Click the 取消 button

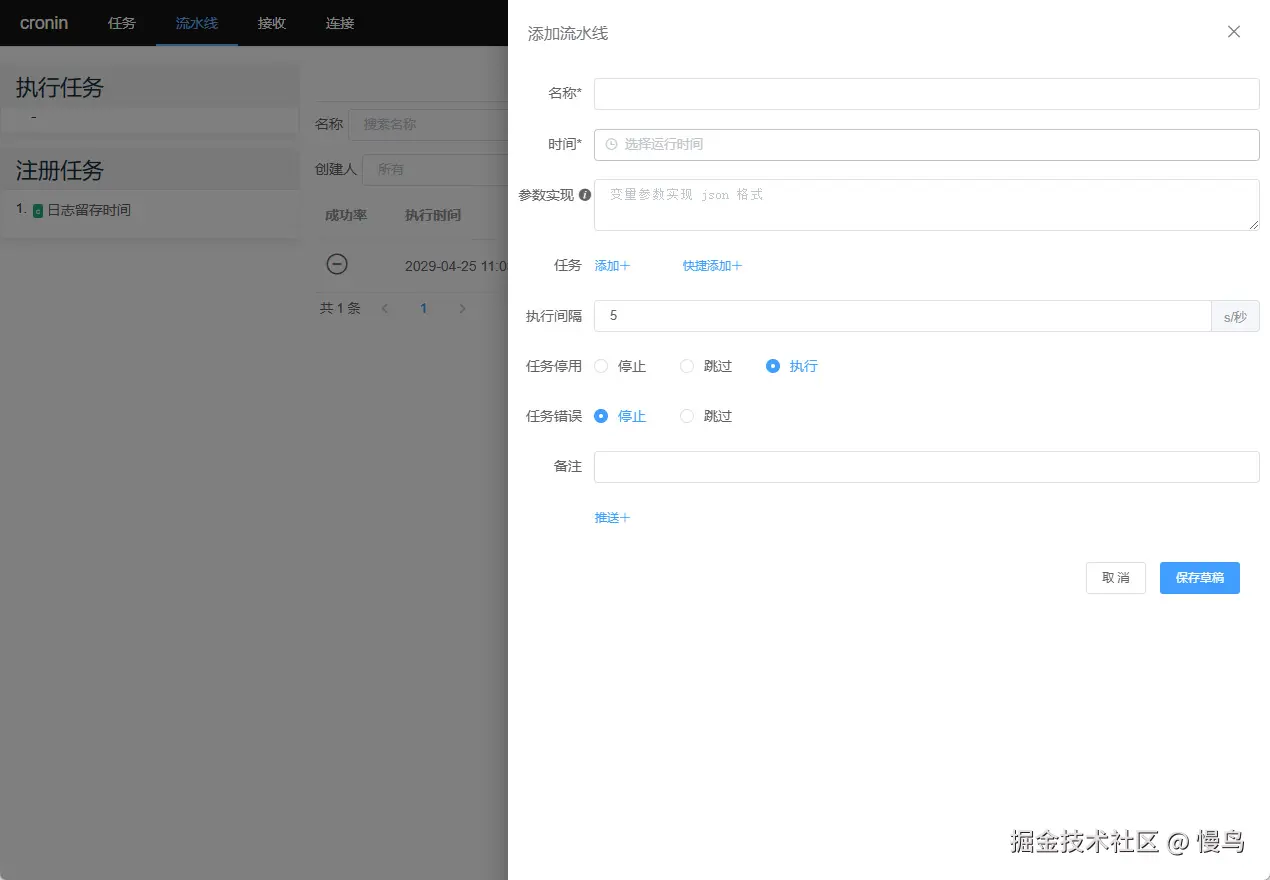point(1116,578)
